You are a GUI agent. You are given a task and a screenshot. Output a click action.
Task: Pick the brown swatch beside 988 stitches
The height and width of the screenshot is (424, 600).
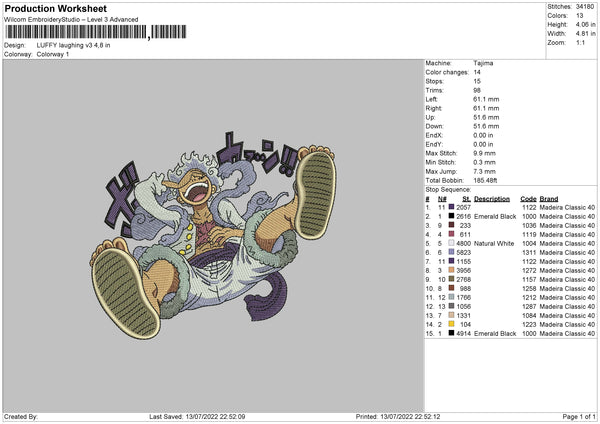(451, 288)
